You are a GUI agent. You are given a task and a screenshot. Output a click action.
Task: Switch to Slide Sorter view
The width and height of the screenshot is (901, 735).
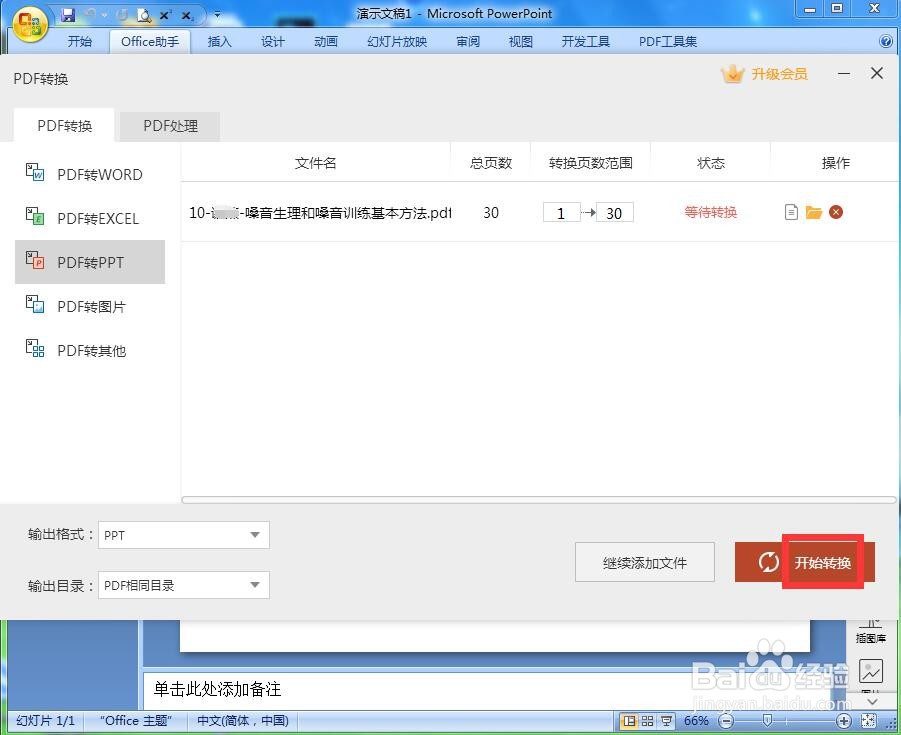[x=648, y=720]
